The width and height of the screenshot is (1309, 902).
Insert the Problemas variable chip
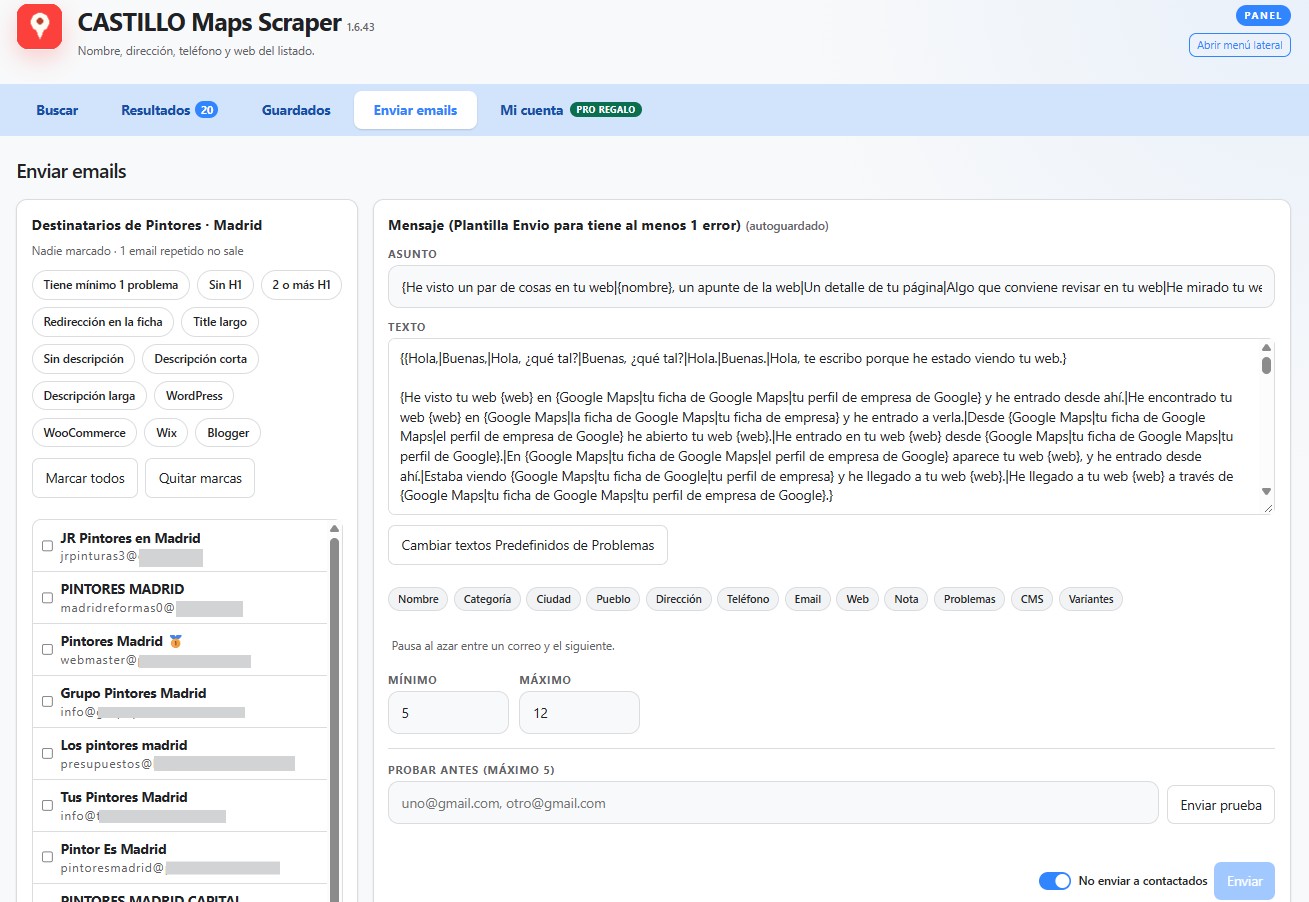tap(970, 599)
